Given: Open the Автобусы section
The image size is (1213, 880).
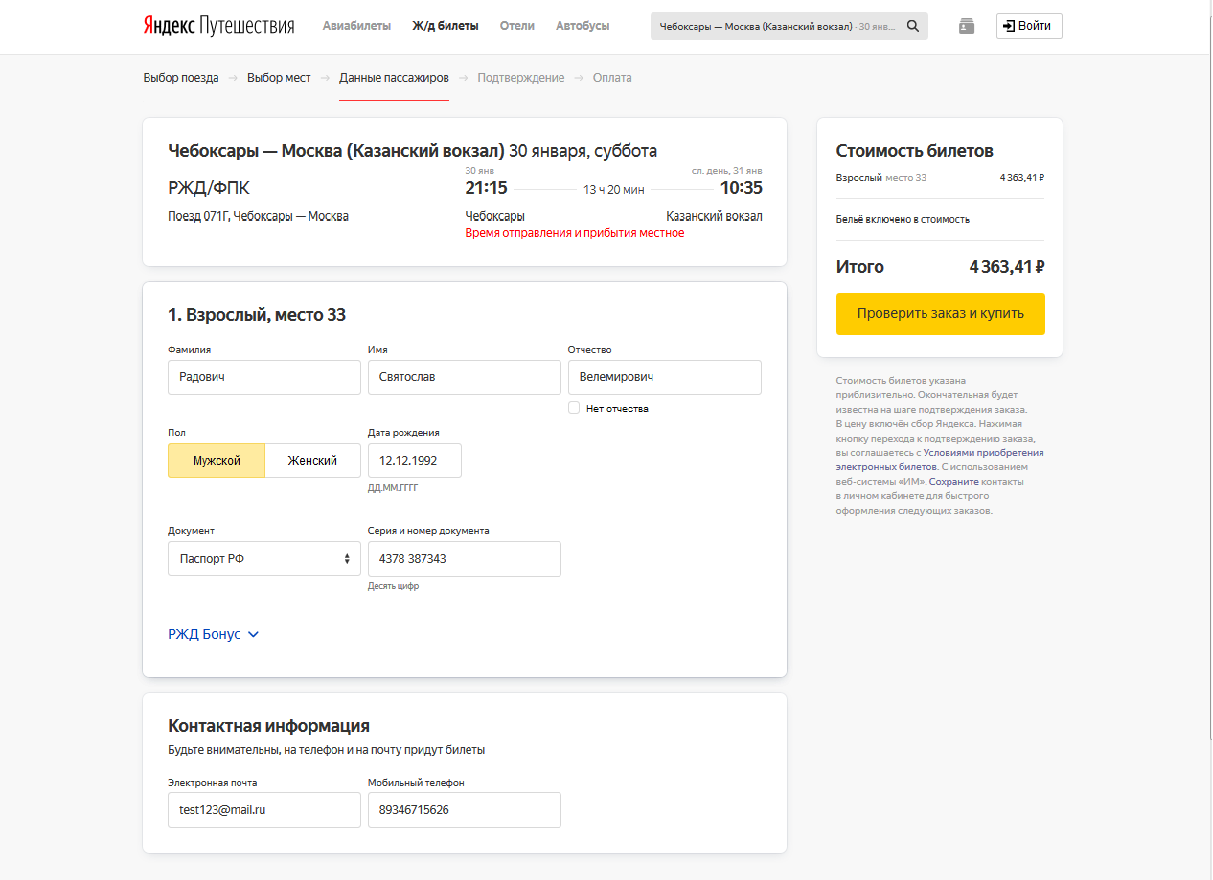Looking at the screenshot, I should click(583, 26).
